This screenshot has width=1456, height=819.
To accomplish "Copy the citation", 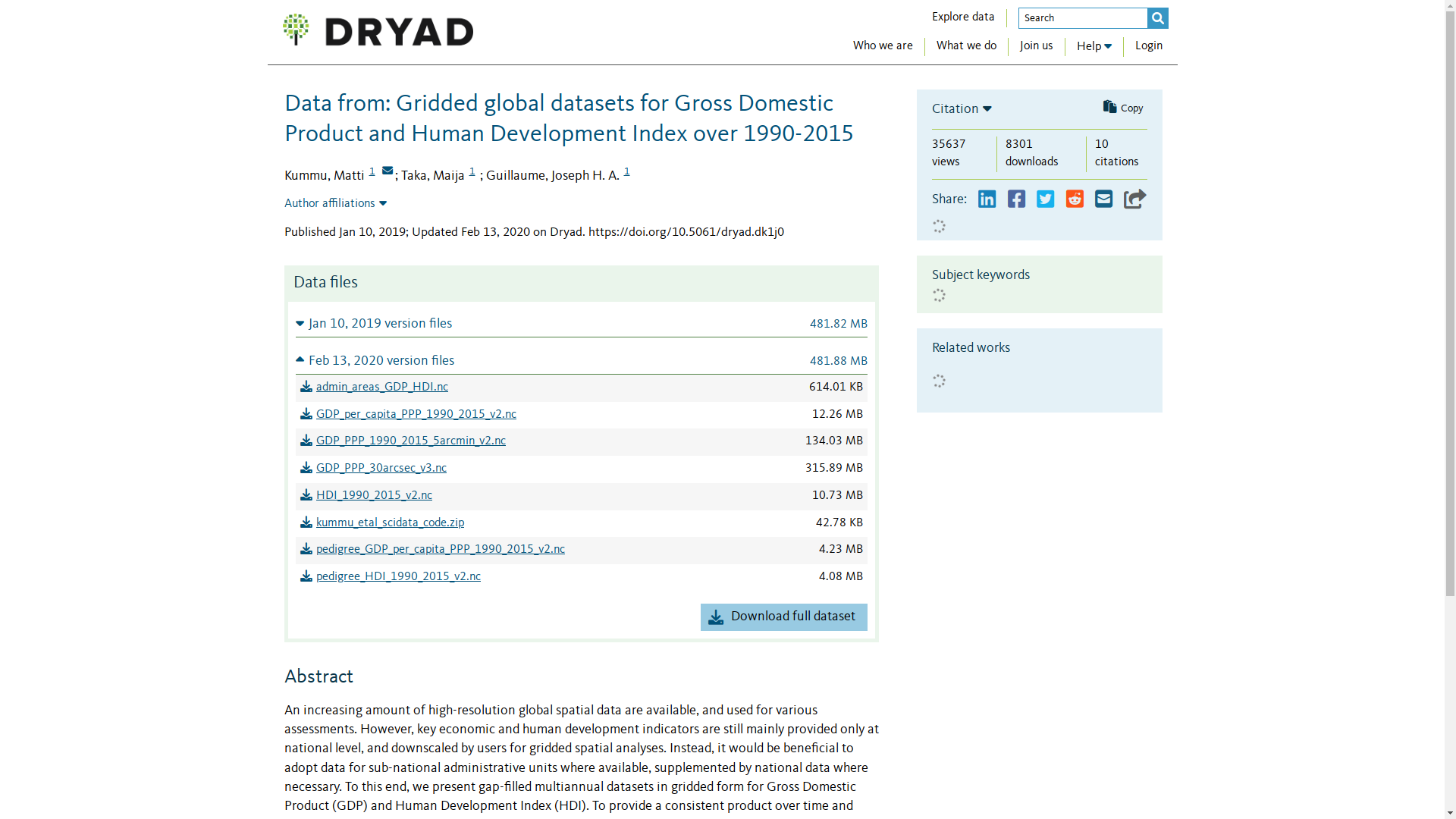I will pyautogui.click(x=1123, y=108).
